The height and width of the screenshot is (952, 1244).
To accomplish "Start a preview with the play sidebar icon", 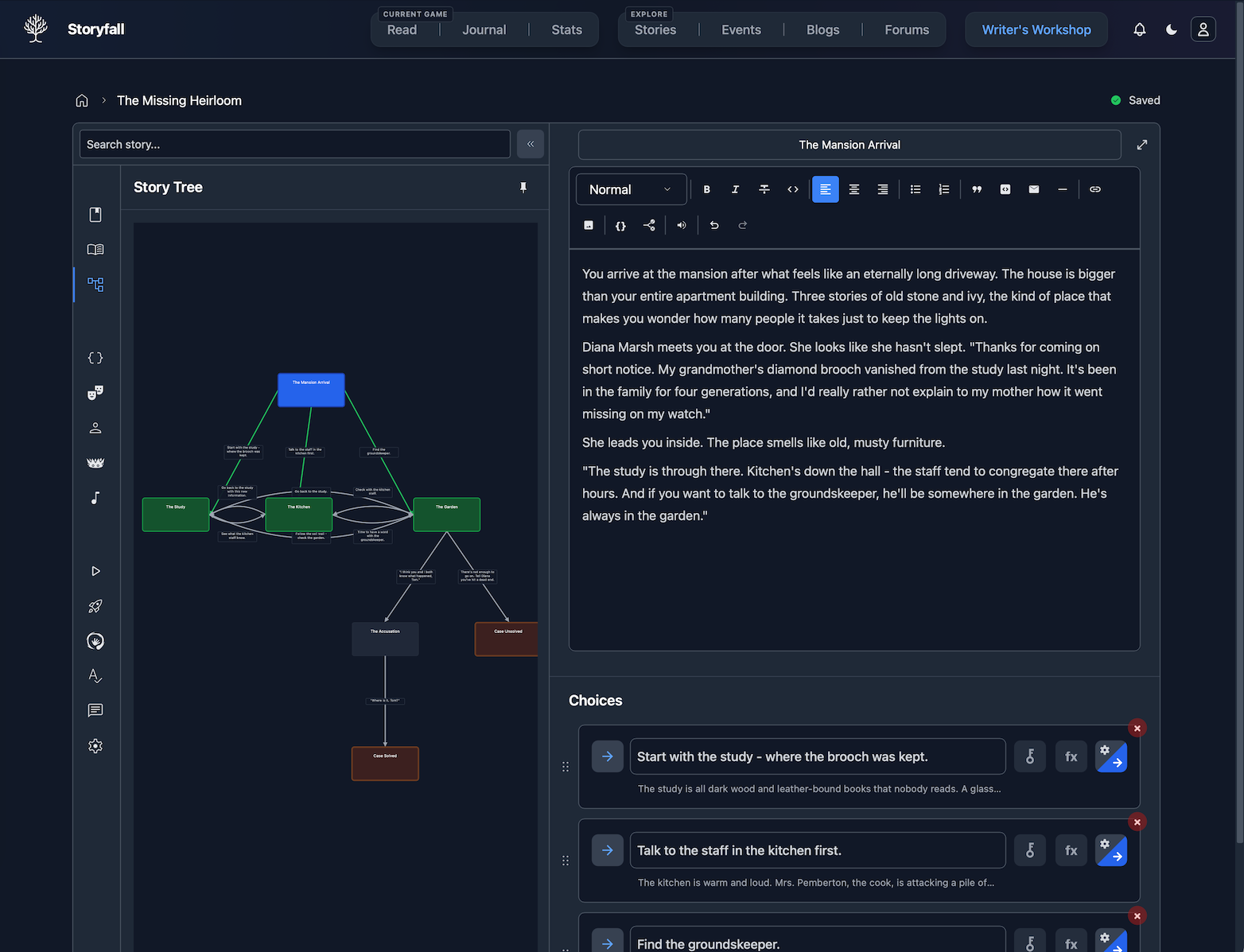I will point(95,570).
